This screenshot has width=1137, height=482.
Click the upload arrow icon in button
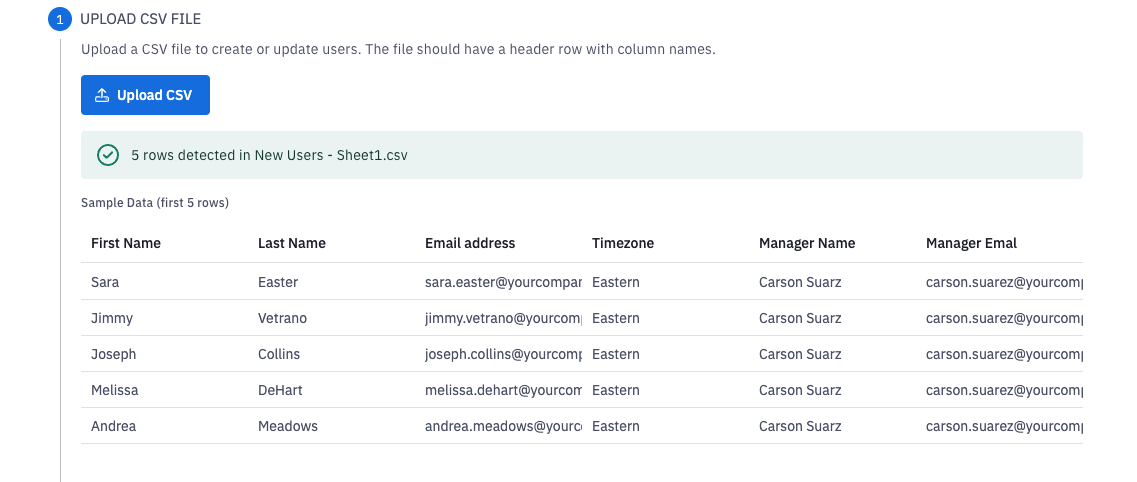pyautogui.click(x=102, y=95)
